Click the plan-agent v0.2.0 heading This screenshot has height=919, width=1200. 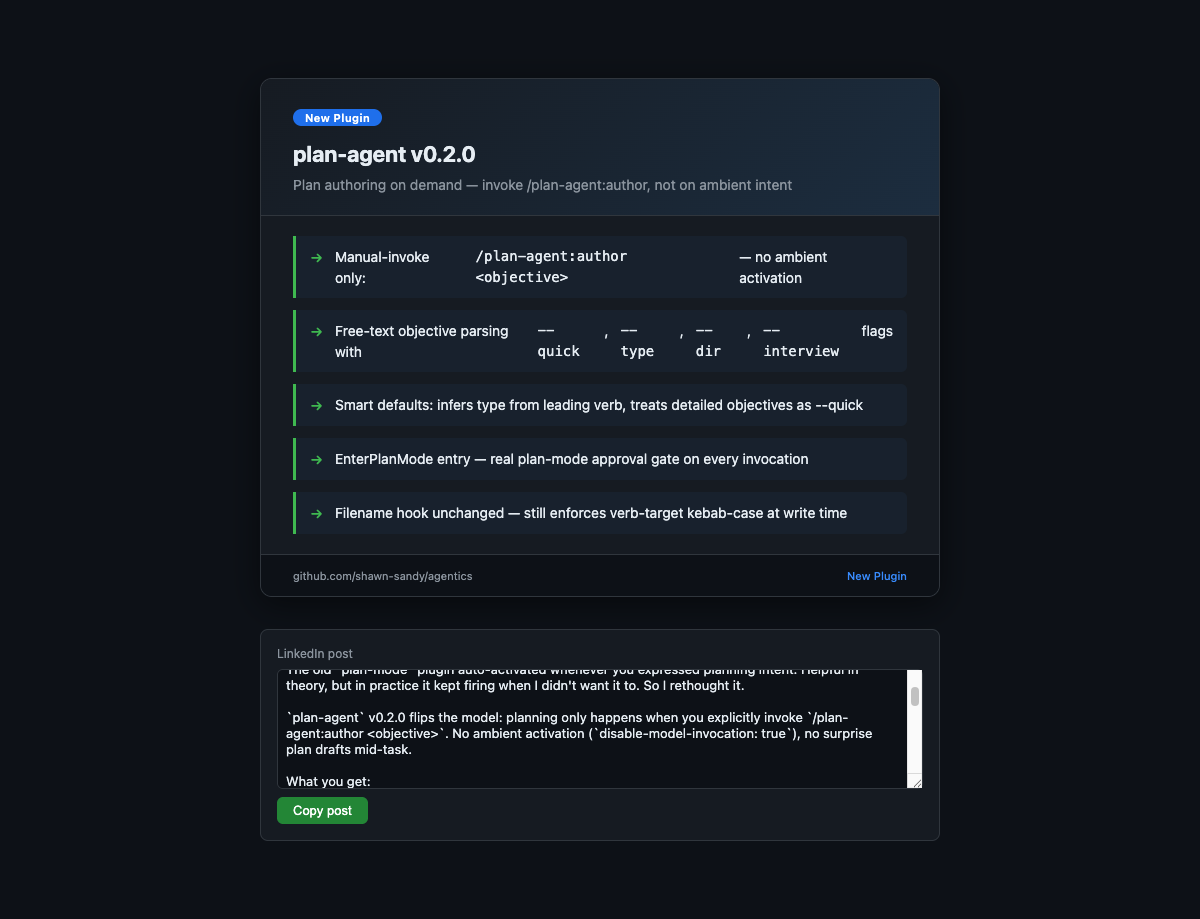click(384, 154)
